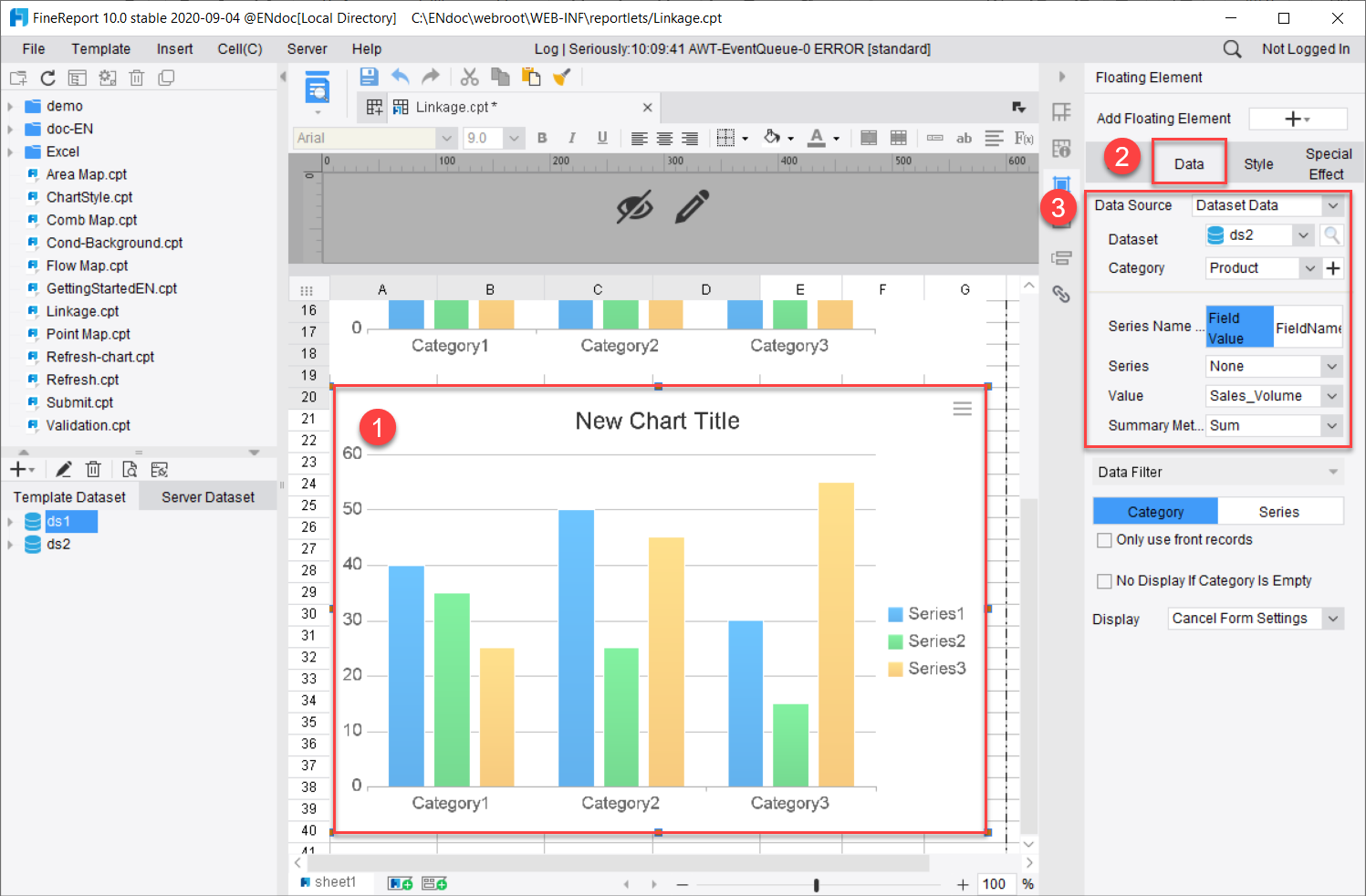Enable No Display If Category Is Empty
Screen dimensions: 1366x896
(x=1104, y=581)
